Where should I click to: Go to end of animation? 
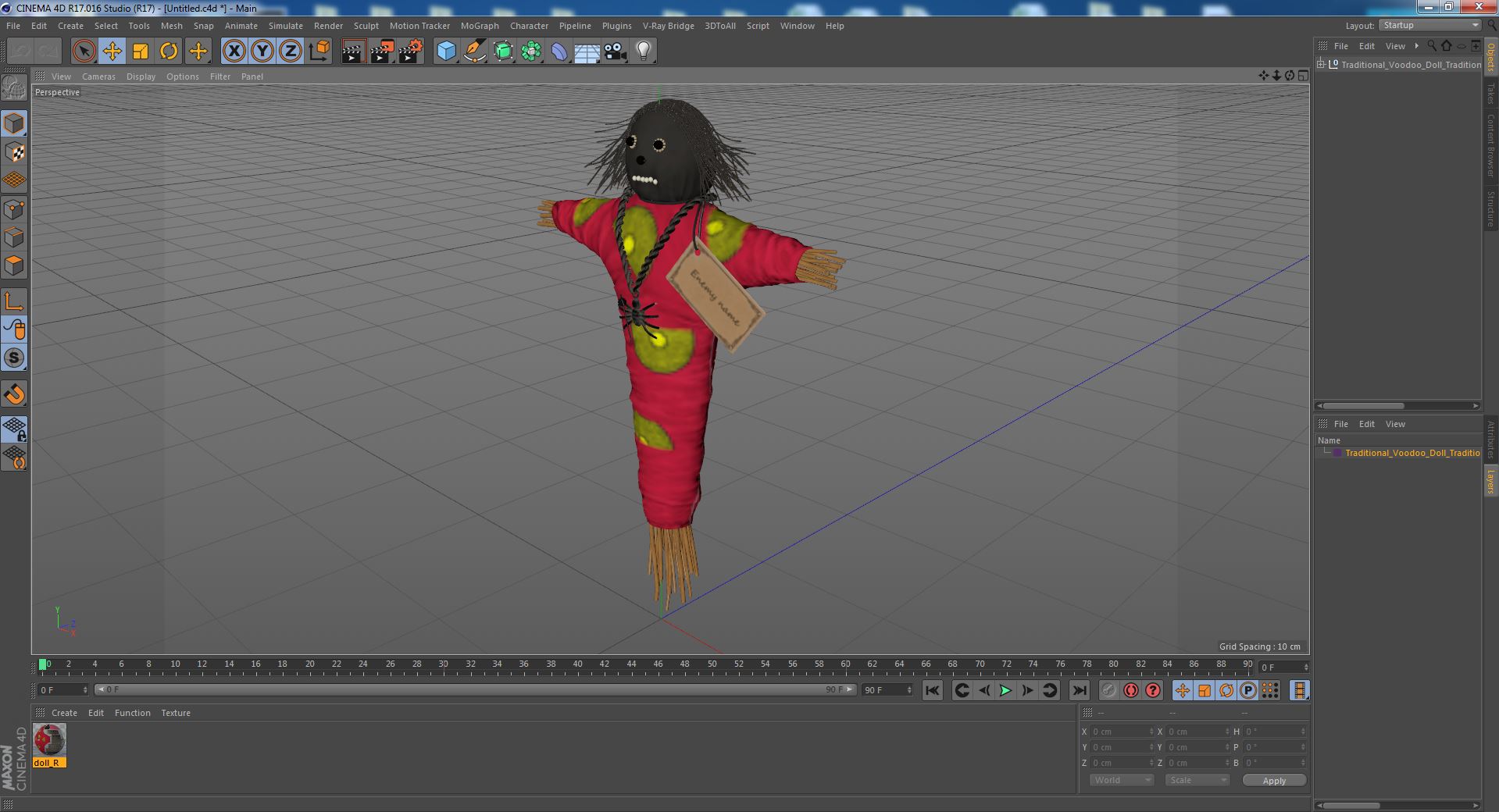1079,690
